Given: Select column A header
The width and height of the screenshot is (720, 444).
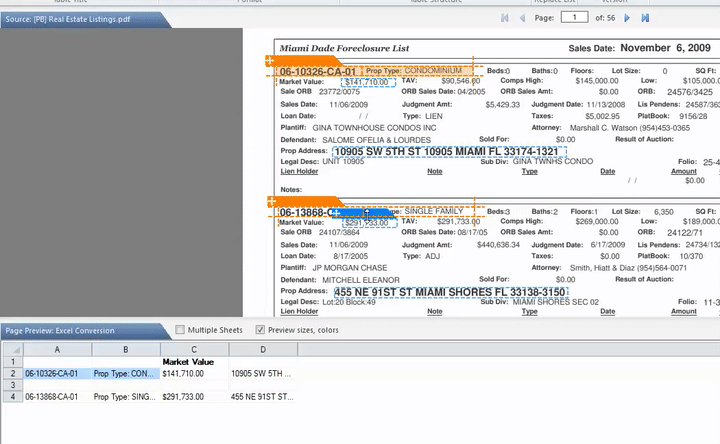Looking at the screenshot, I should pyautogui.click(x=57, y=348).
